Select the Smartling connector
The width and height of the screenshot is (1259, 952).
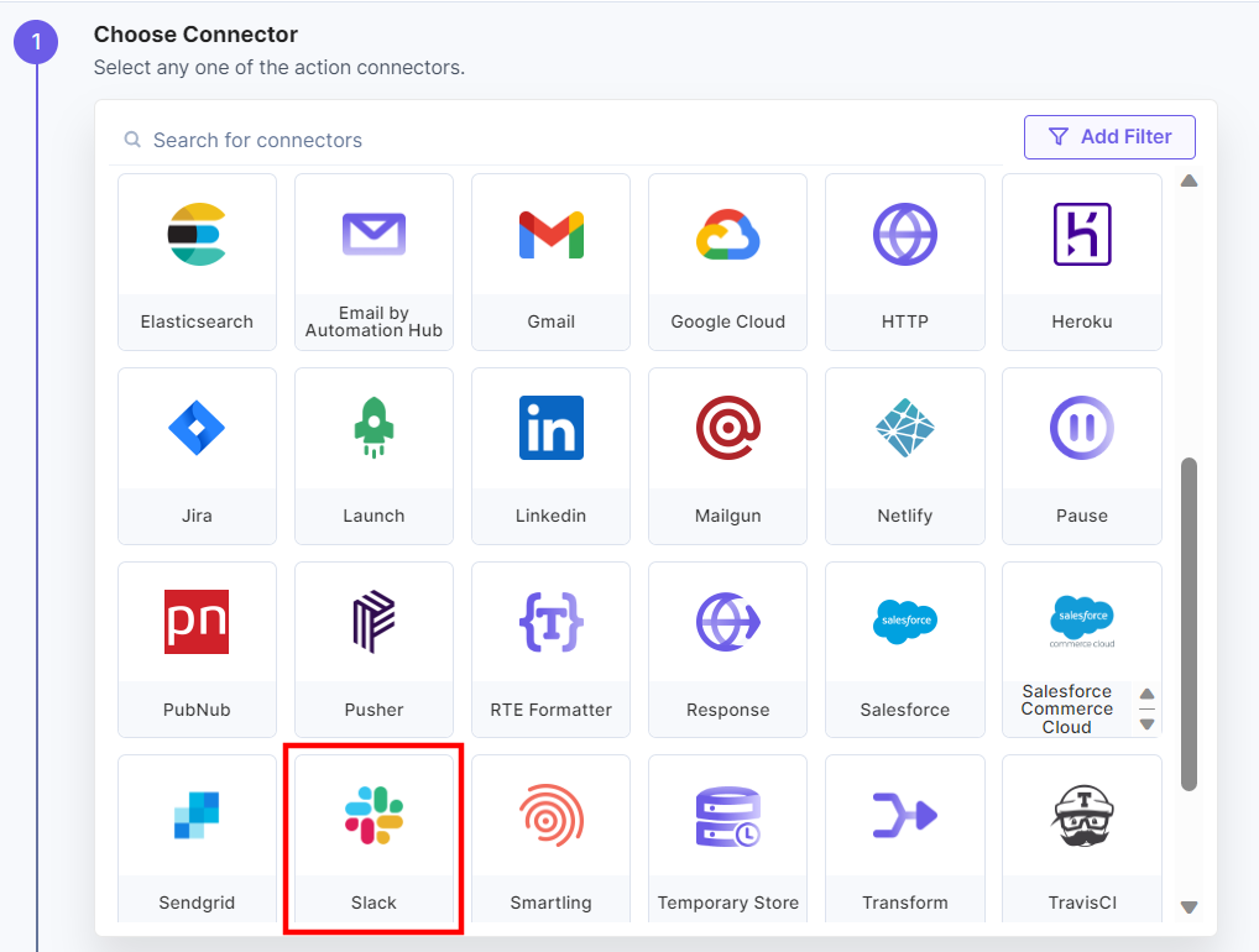pyautogui.click(x=551, y=839)
